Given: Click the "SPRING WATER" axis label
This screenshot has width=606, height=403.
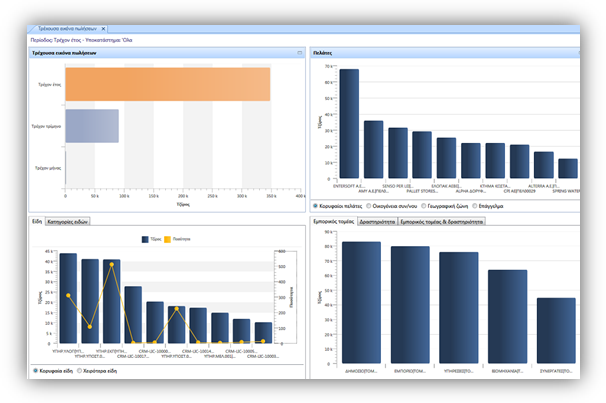Looking at the screenshot, I should [566, 191].
